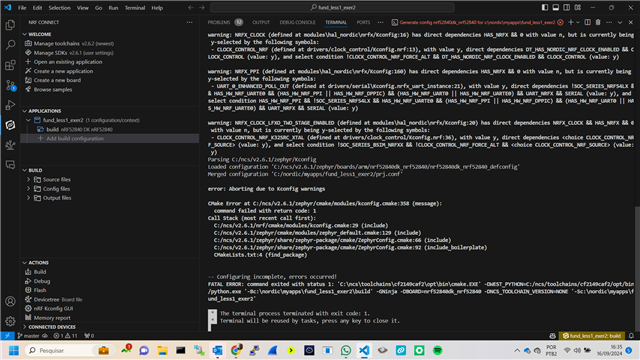Click Create a new board
Image resolution: width=640 pixels, height=360 pixels.
tap(57, 80)
